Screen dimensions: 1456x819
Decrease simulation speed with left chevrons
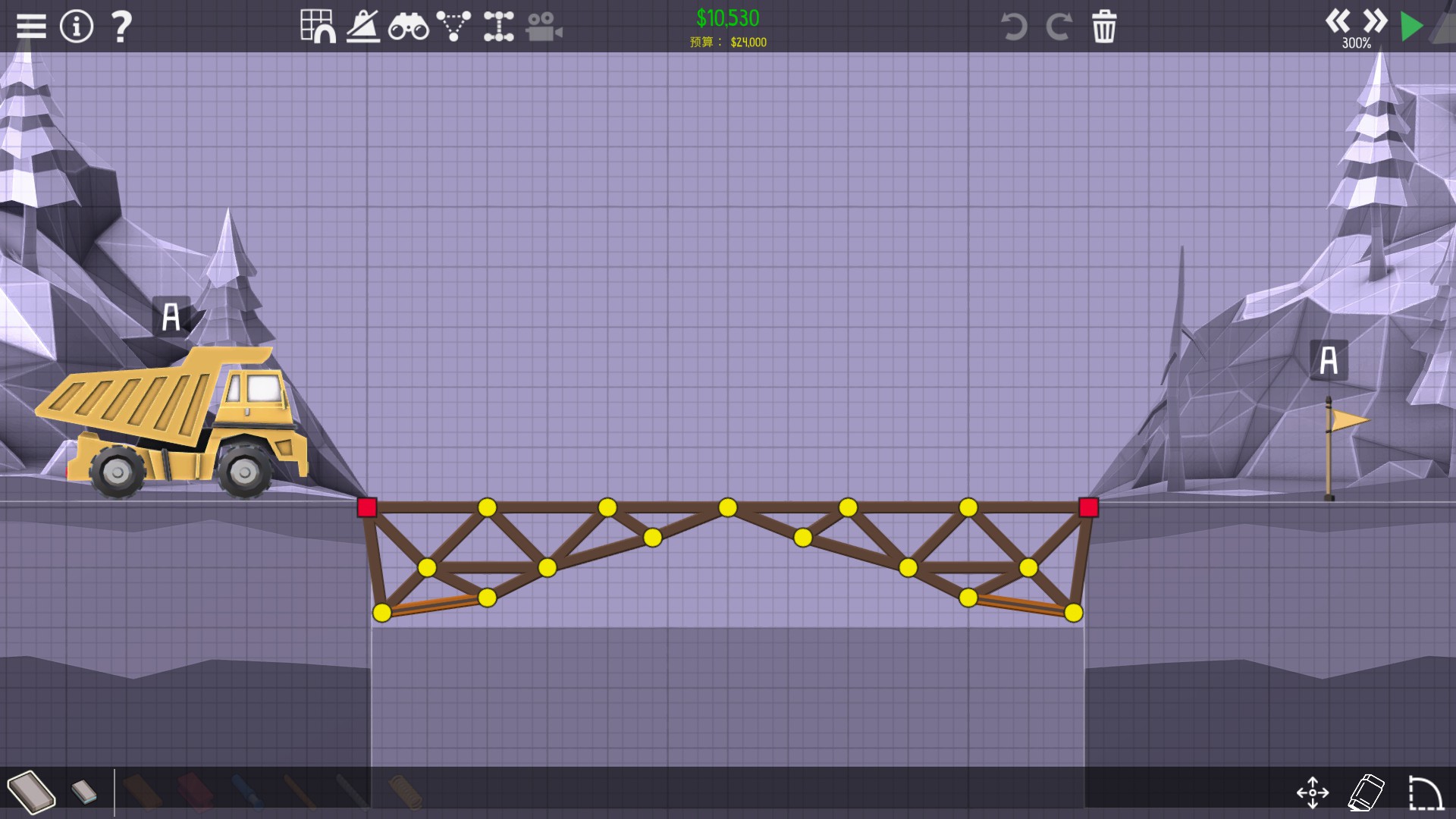1338,20
